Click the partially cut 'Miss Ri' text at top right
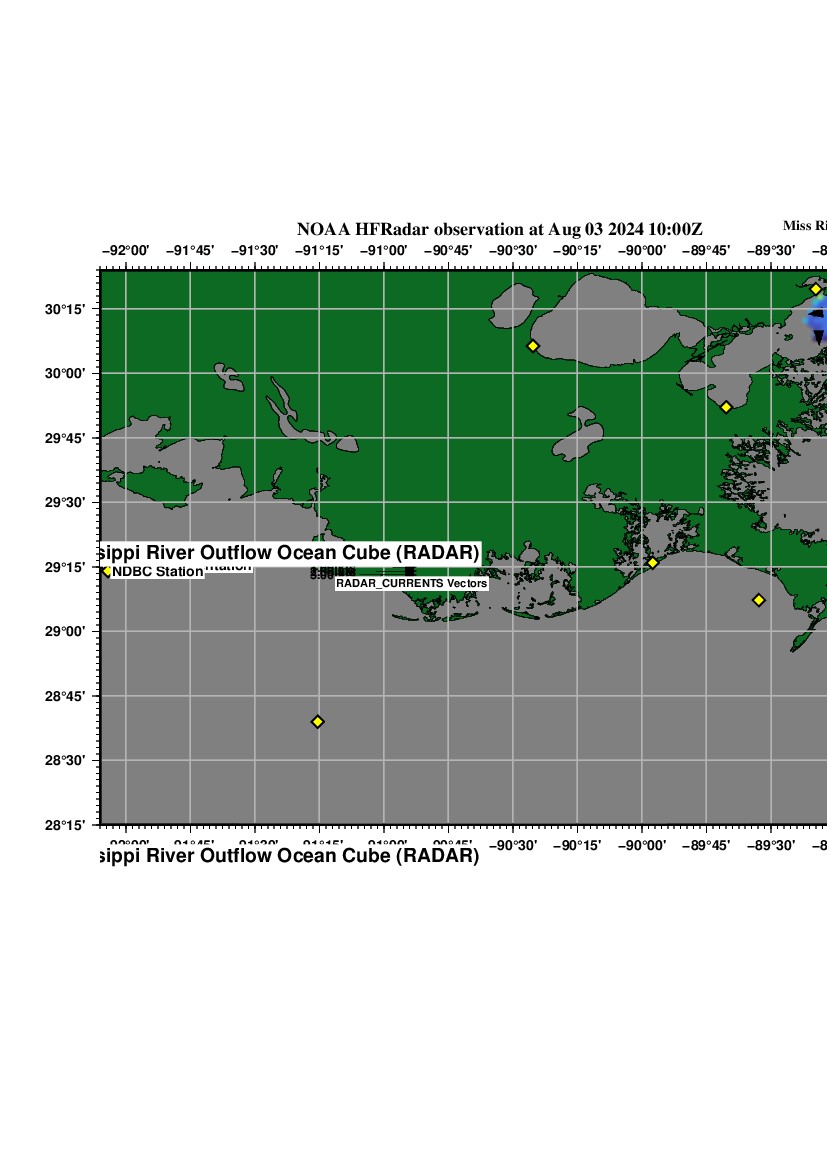Screen dimensions: 827x1170 [804, 225]
